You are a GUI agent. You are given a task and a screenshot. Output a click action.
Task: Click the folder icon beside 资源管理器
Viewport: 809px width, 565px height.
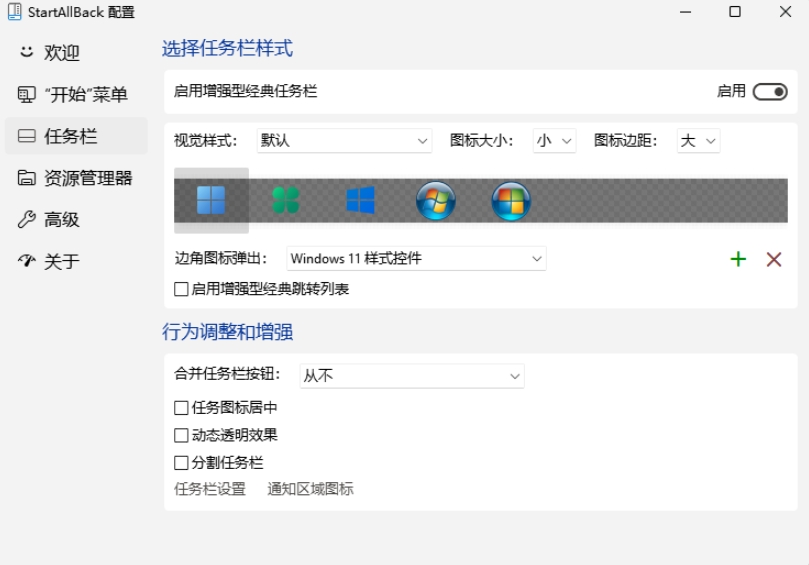pos(26,177)
